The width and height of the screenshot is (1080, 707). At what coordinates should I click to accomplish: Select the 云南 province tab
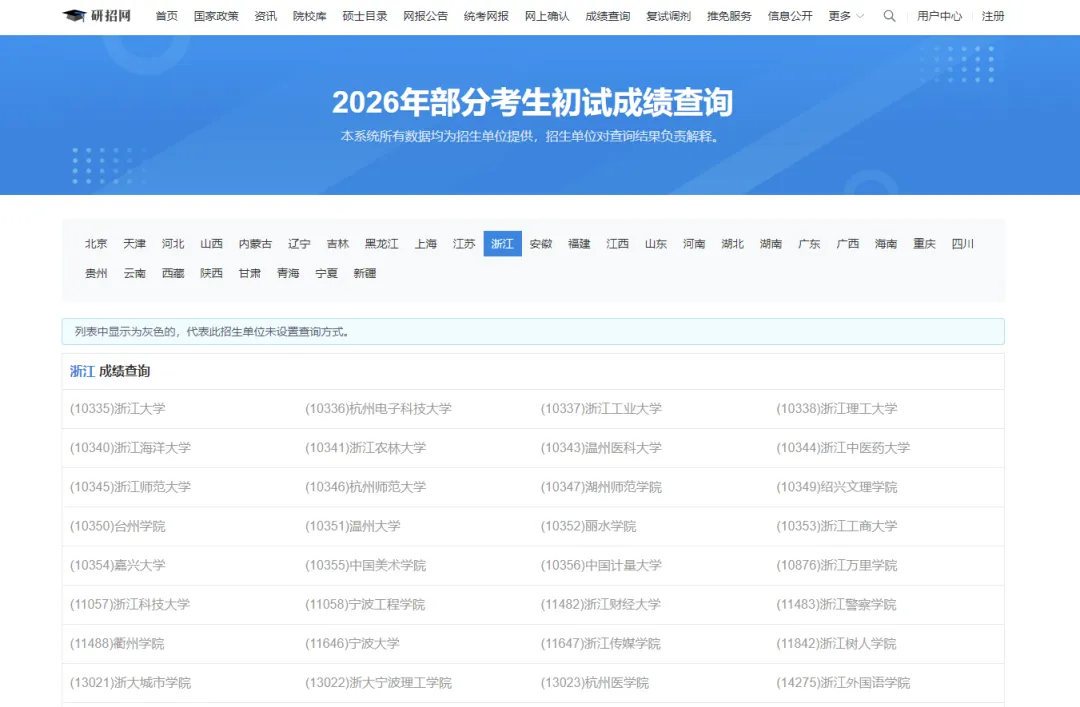click(134, 274)
